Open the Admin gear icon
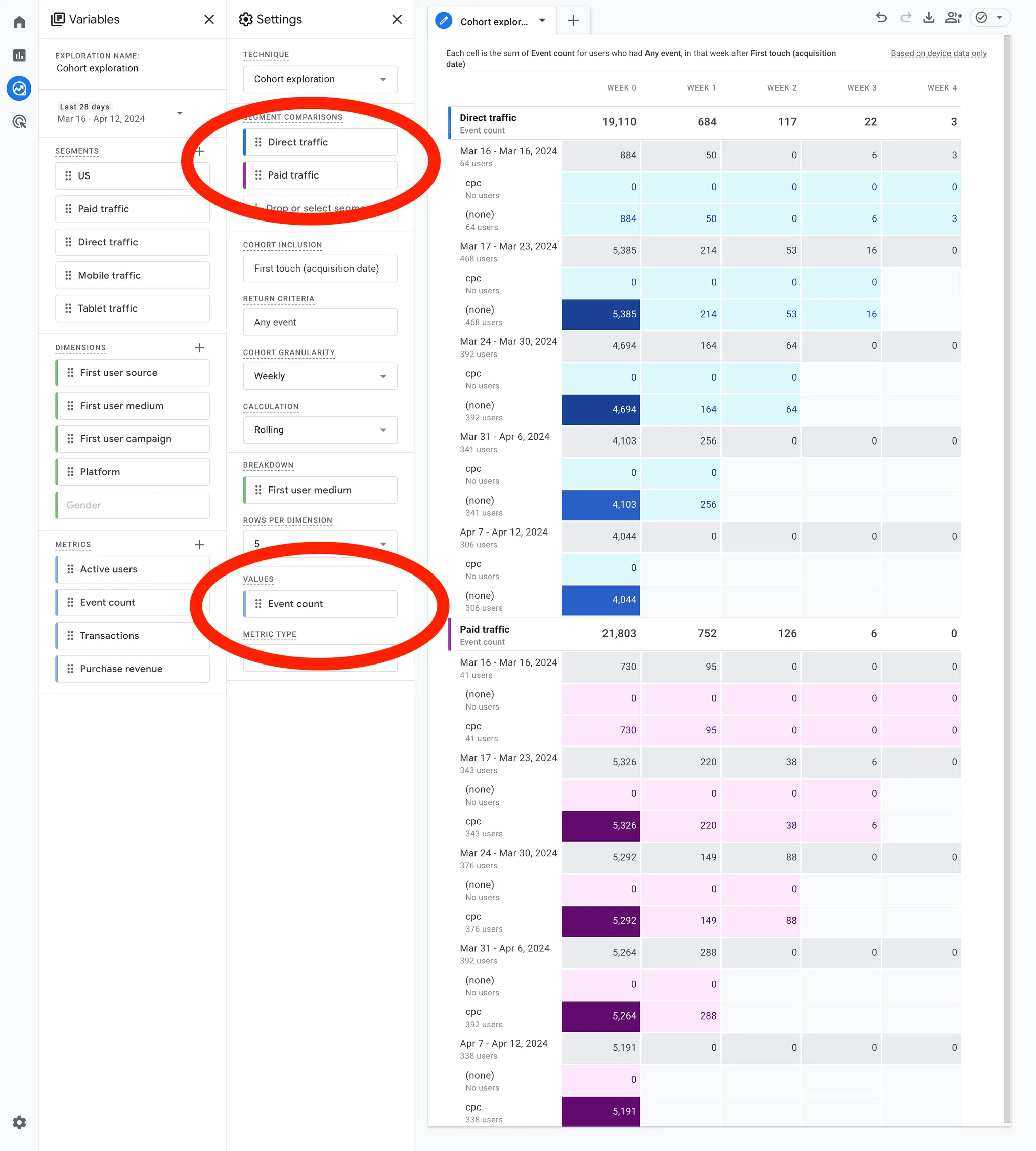 (x=19, y=1122)
